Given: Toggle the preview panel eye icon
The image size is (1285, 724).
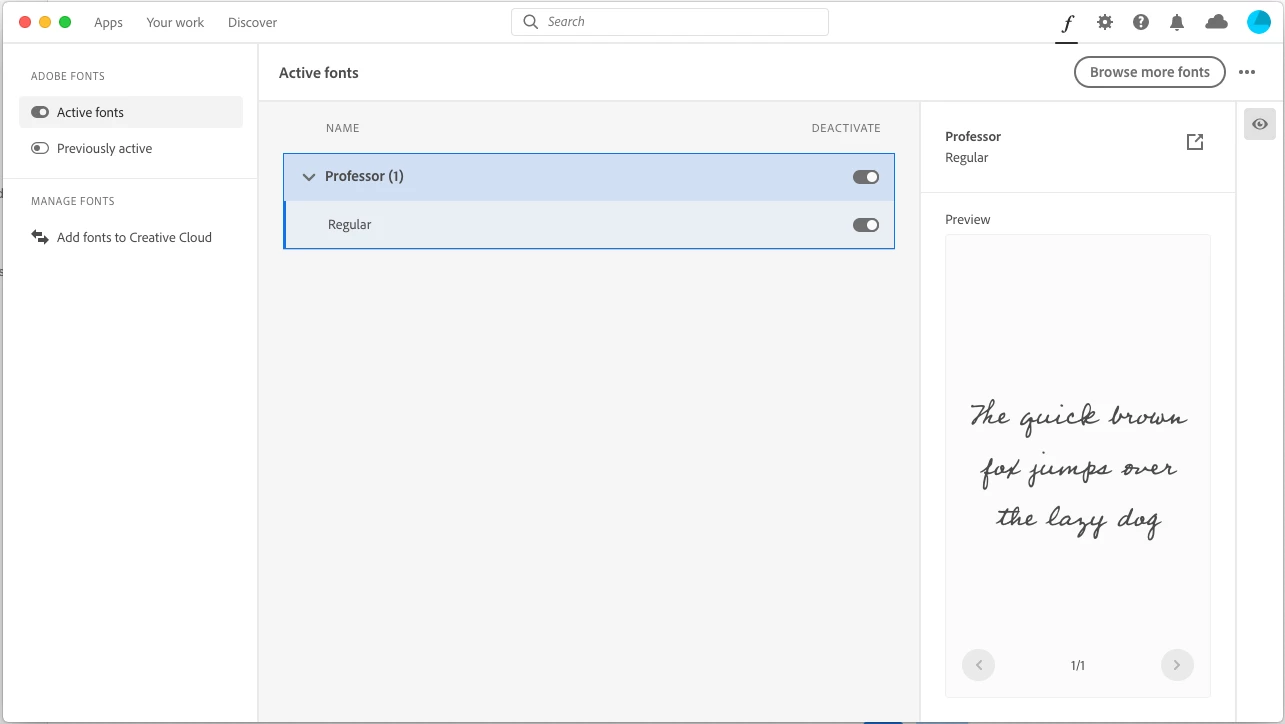Looking at the screenshot, I should point(1260,124).
